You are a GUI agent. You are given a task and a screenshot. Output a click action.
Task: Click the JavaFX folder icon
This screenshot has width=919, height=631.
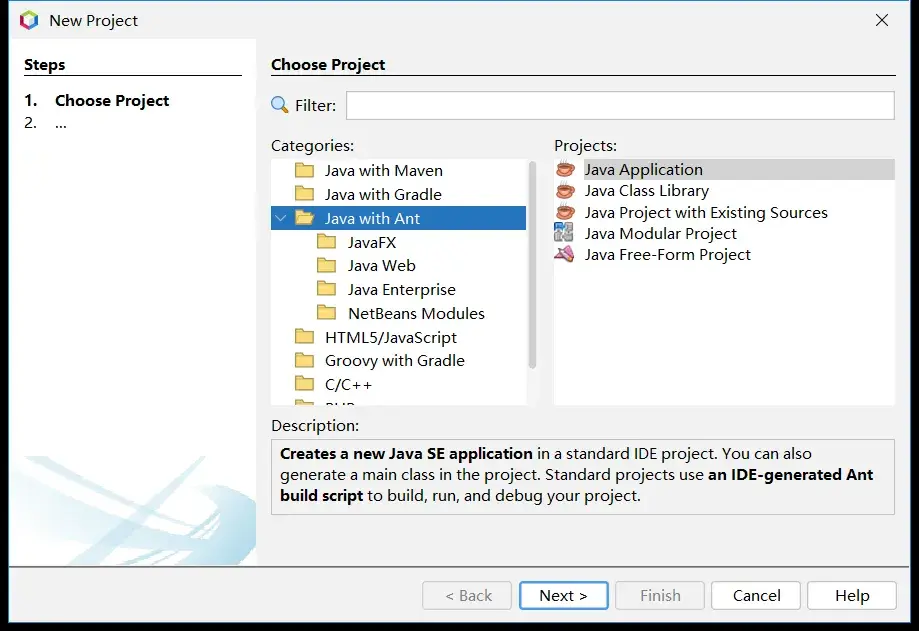click(x=326, y=242)
